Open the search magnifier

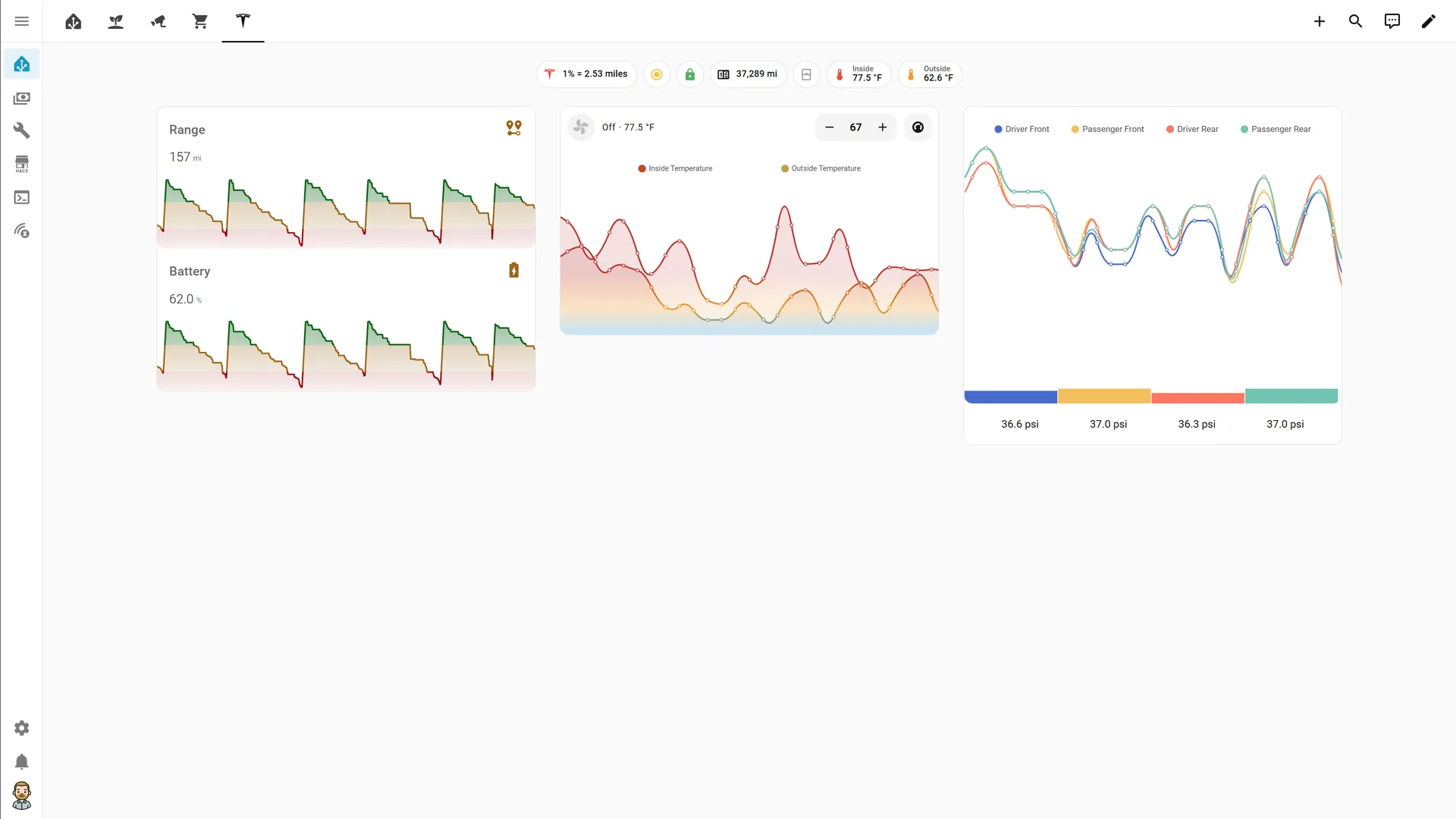pos(1356,21)
